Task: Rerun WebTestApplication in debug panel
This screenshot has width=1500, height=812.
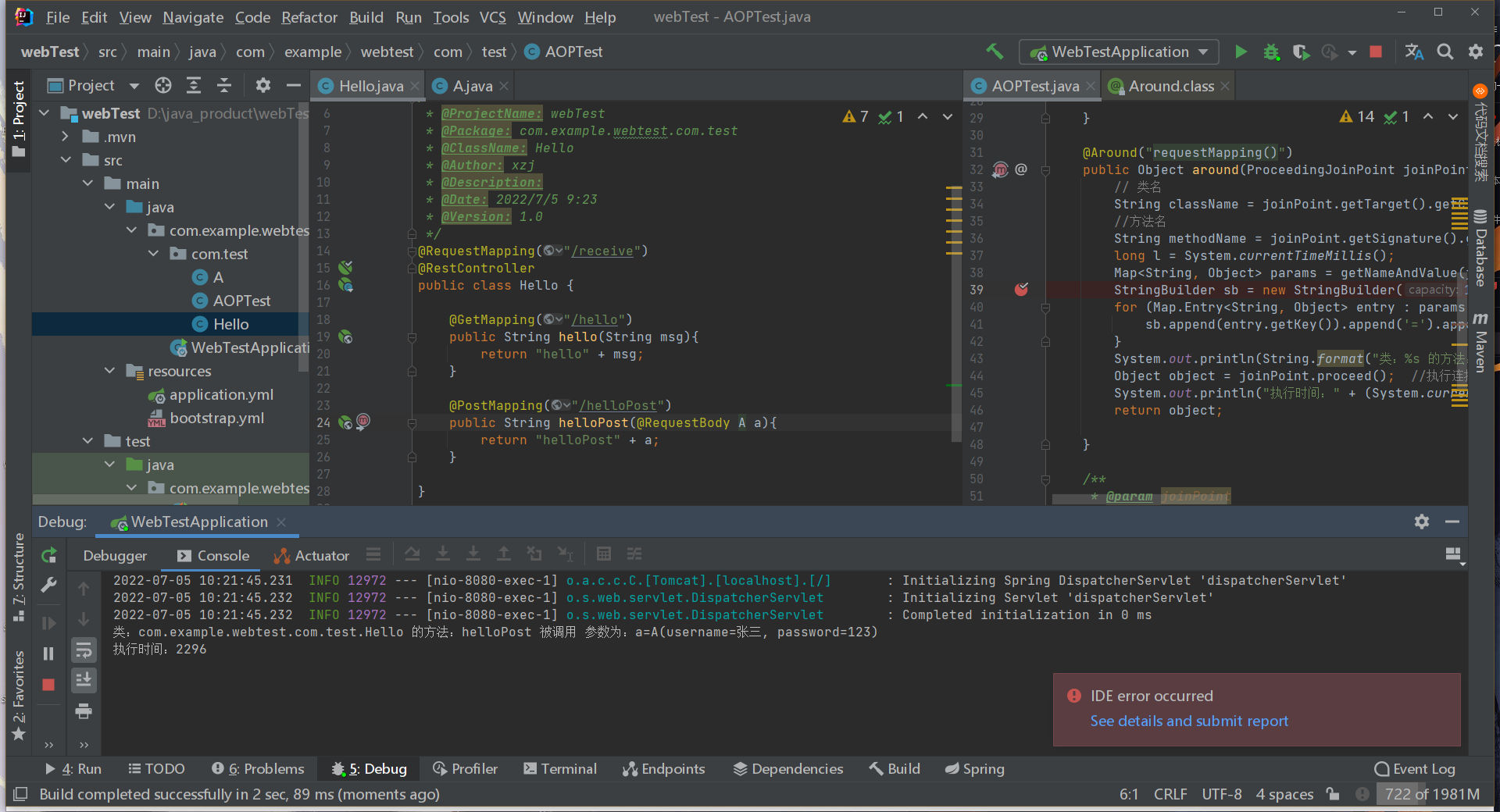Action: (x=48, y=555)
